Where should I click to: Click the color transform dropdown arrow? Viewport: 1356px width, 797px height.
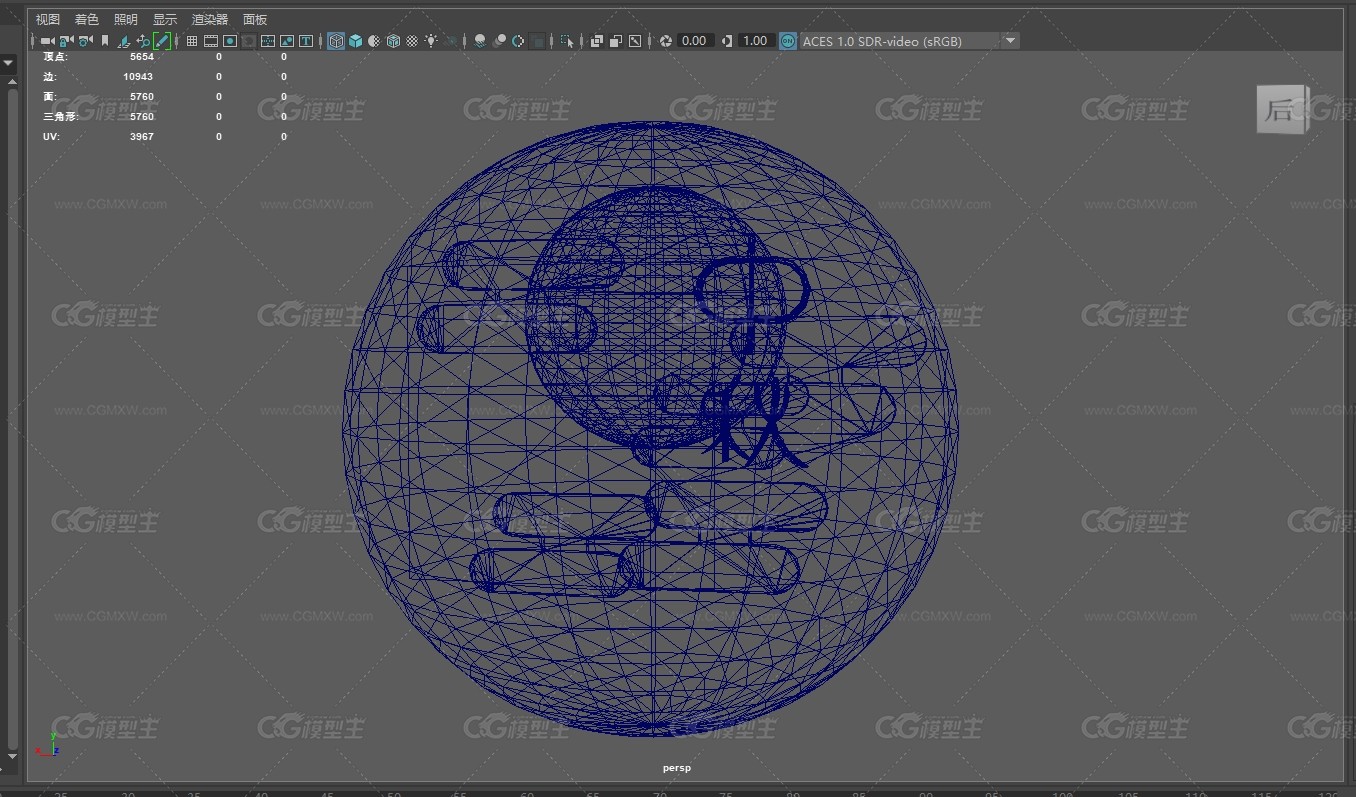click(1011, 41)
